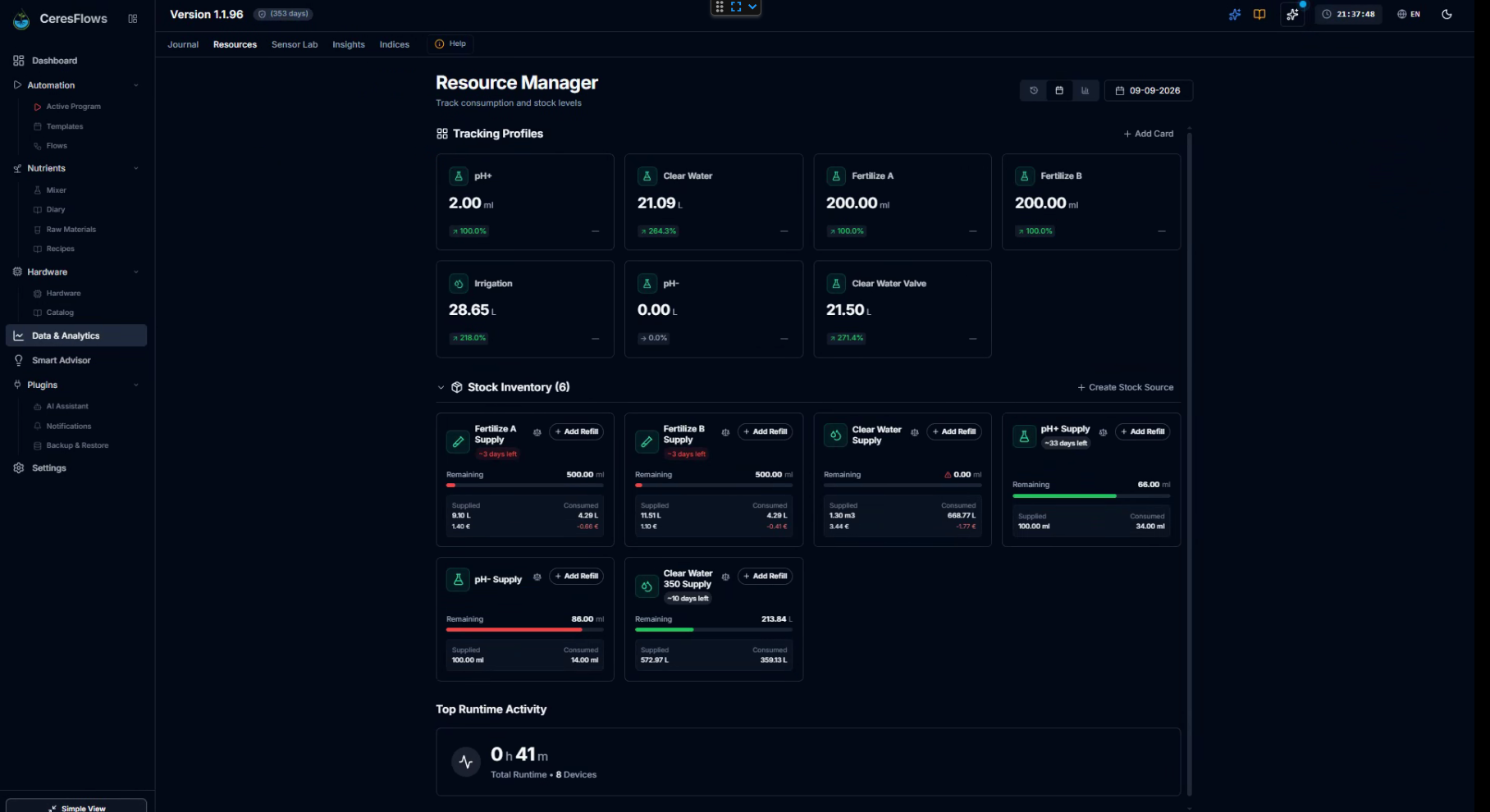1490x812 pixels.
Task: Open the Mixer item under Nutrients
Action: 56,190
